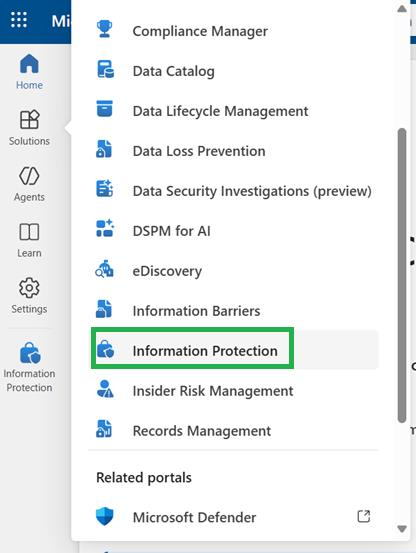
Task: Select the Agents icon in sidebar
Action: click(x=29, y=176)
